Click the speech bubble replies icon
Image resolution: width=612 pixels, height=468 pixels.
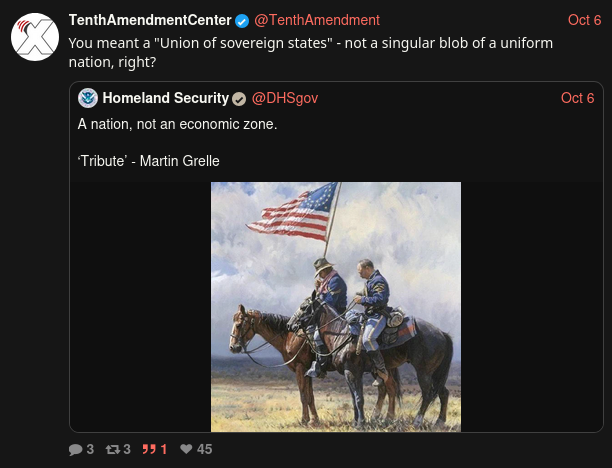coord(75,450)
